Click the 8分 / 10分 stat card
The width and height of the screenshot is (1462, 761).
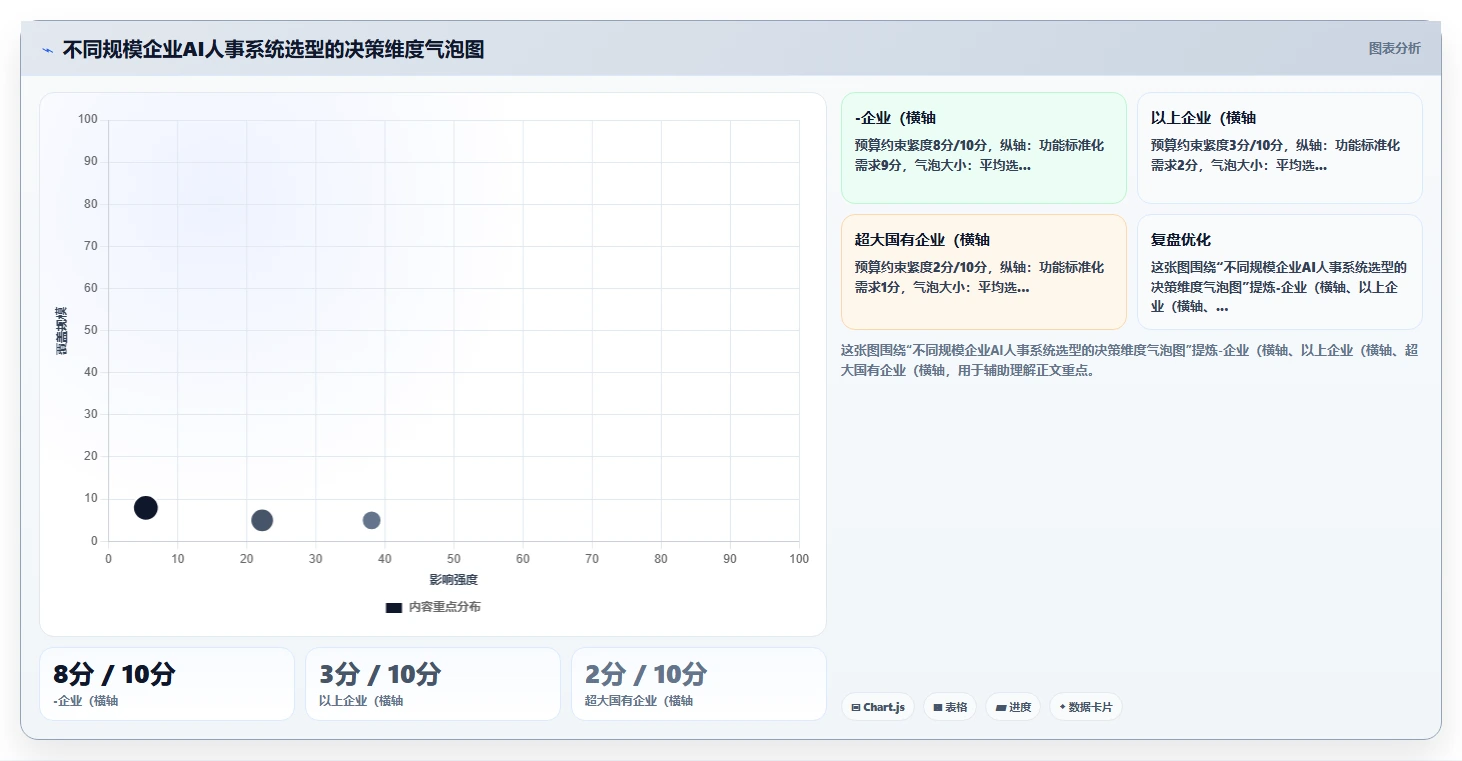point(167,684)
